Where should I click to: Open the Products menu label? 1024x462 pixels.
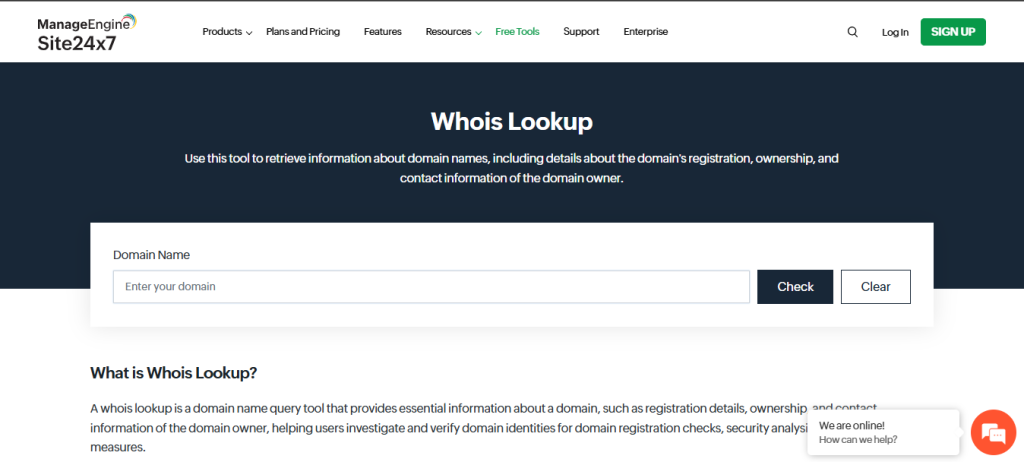point(221,32)
